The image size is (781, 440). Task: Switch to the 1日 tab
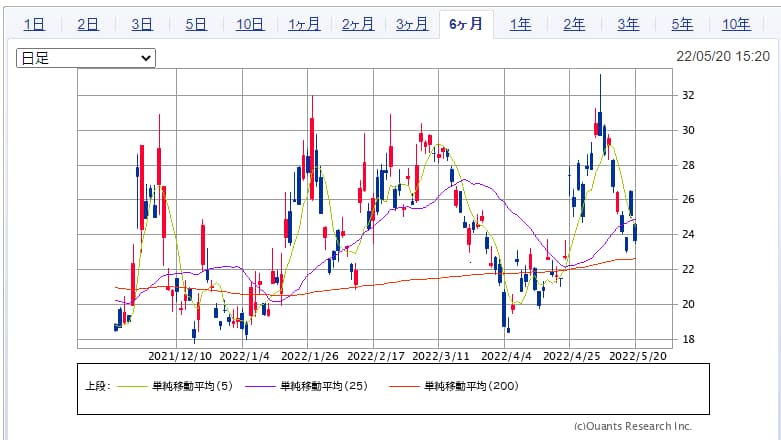point(34,24)
